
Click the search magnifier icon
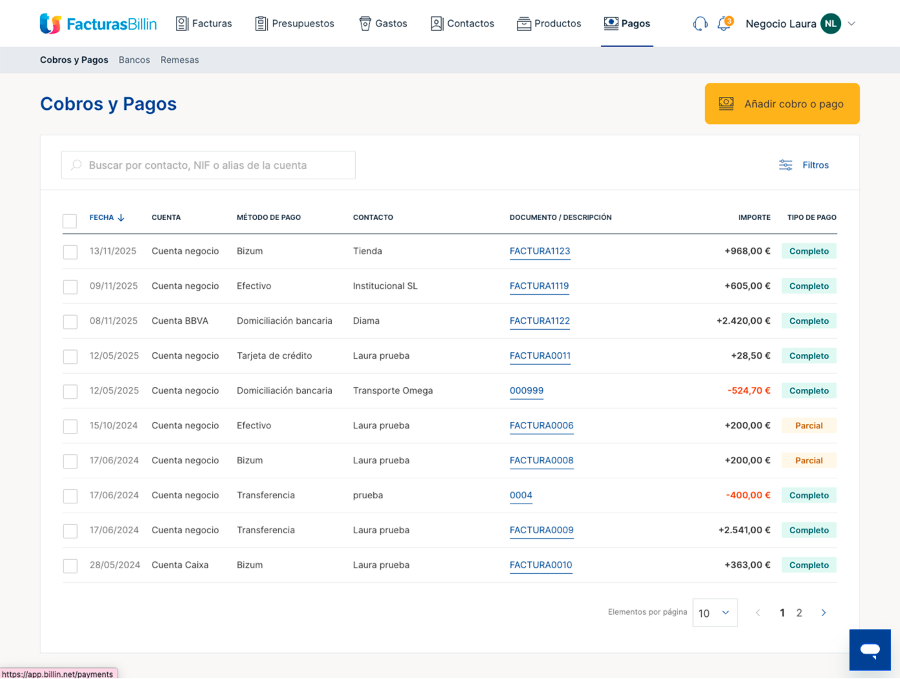[76, 165]
